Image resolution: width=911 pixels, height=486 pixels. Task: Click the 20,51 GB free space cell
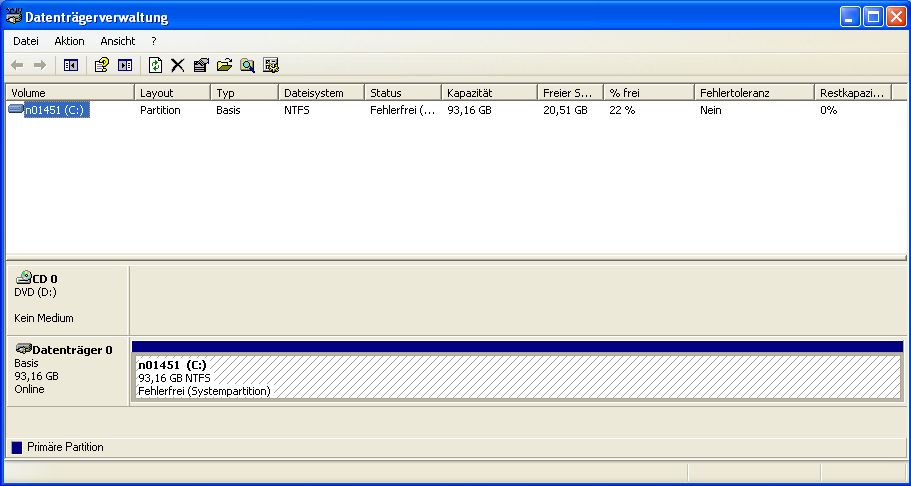(x=565, y=110)
